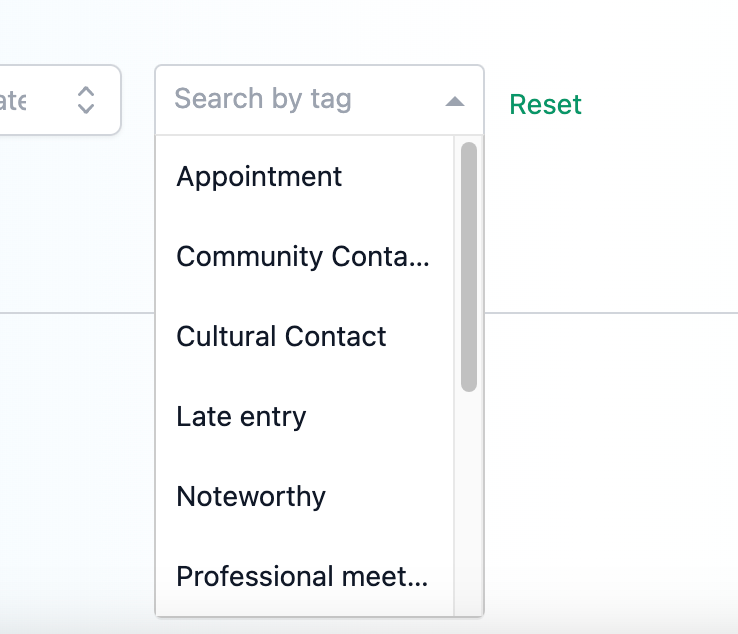The height and width of the screenshot is (634, 738).
Task: Reset the filters via the Reset link
Action: point(545,105)
